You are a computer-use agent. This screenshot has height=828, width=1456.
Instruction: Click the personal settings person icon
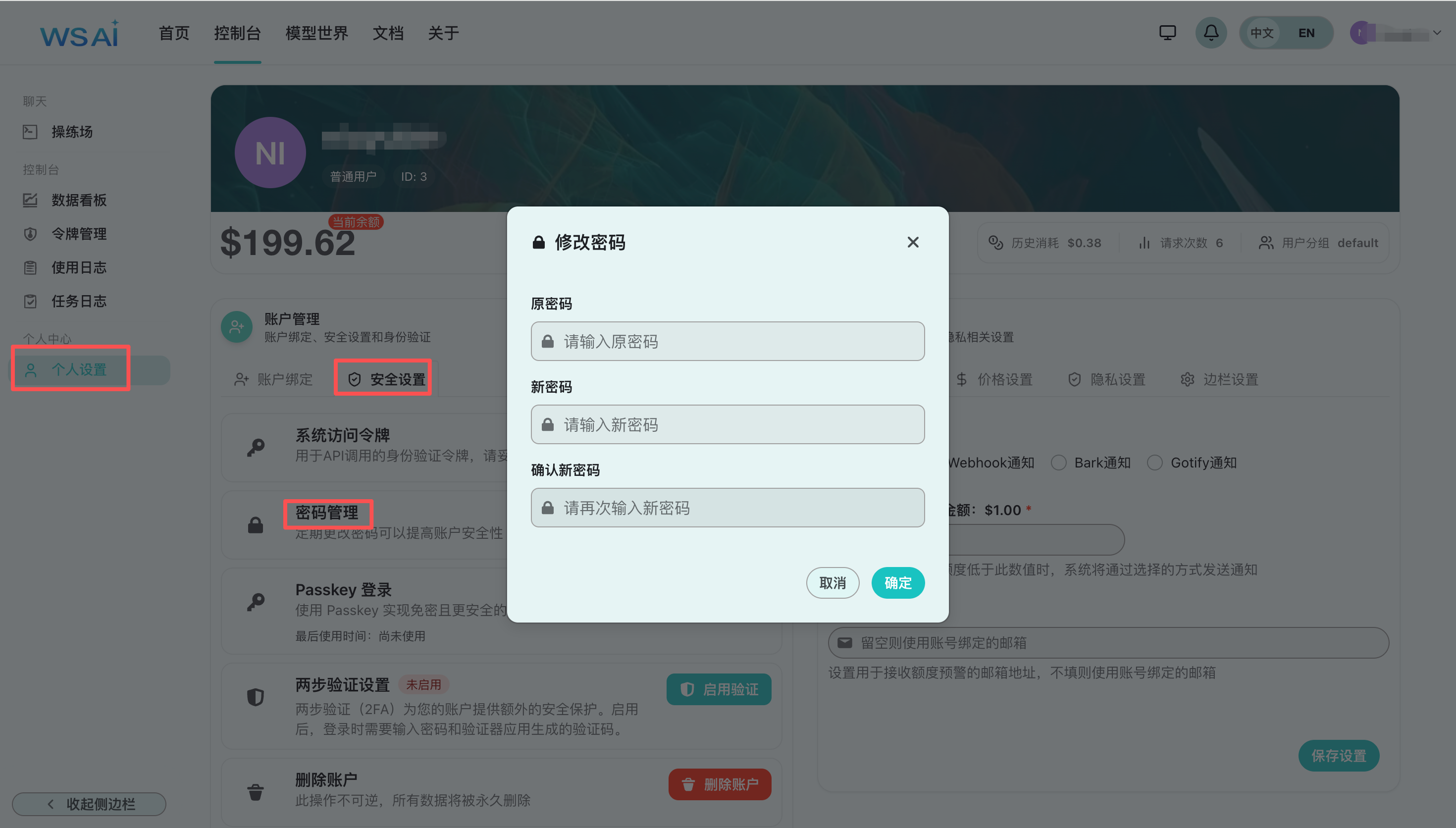pyautogui.click(x=31, y=370)
